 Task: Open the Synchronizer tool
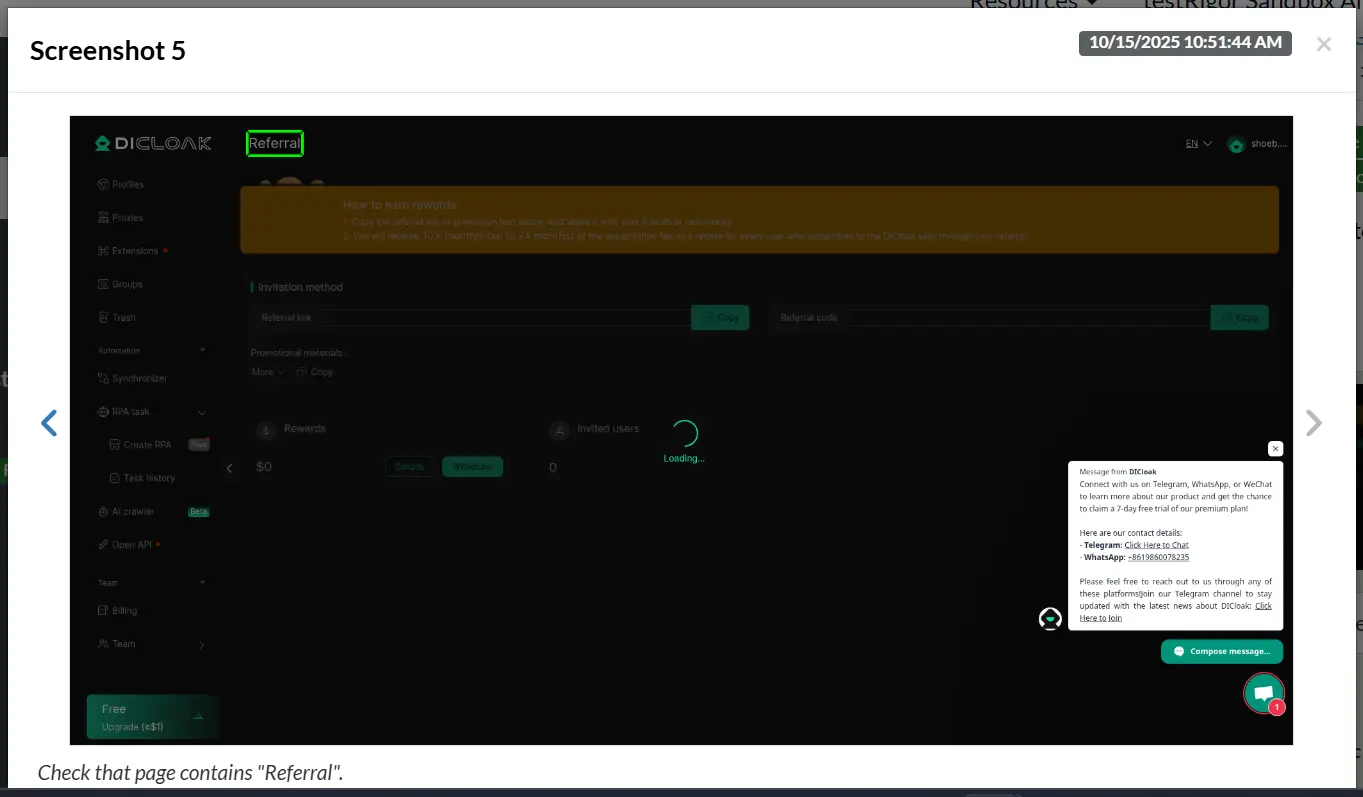pos(139,379)
